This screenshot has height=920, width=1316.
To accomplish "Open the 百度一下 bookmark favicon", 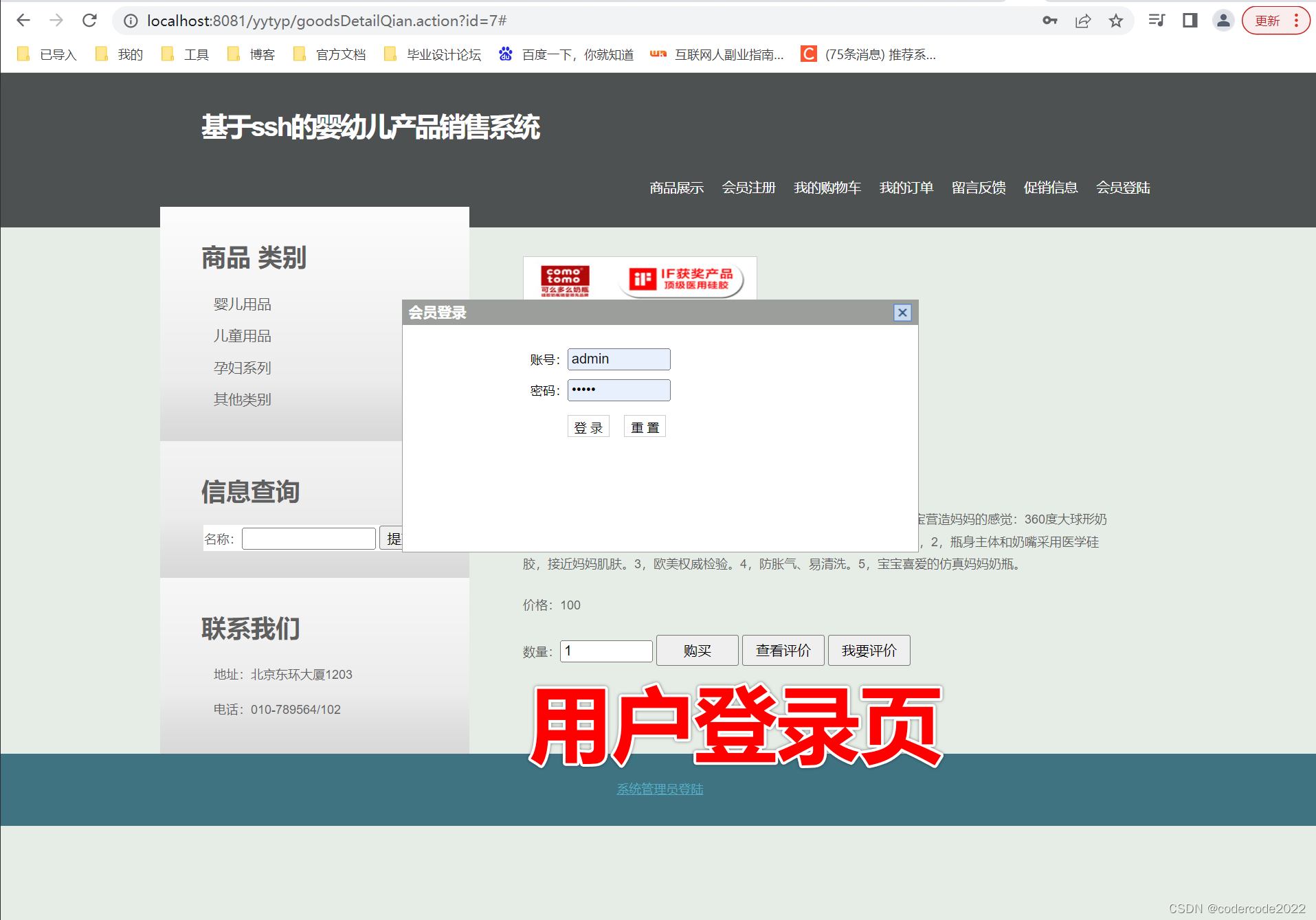I will [x=505, y=54].
